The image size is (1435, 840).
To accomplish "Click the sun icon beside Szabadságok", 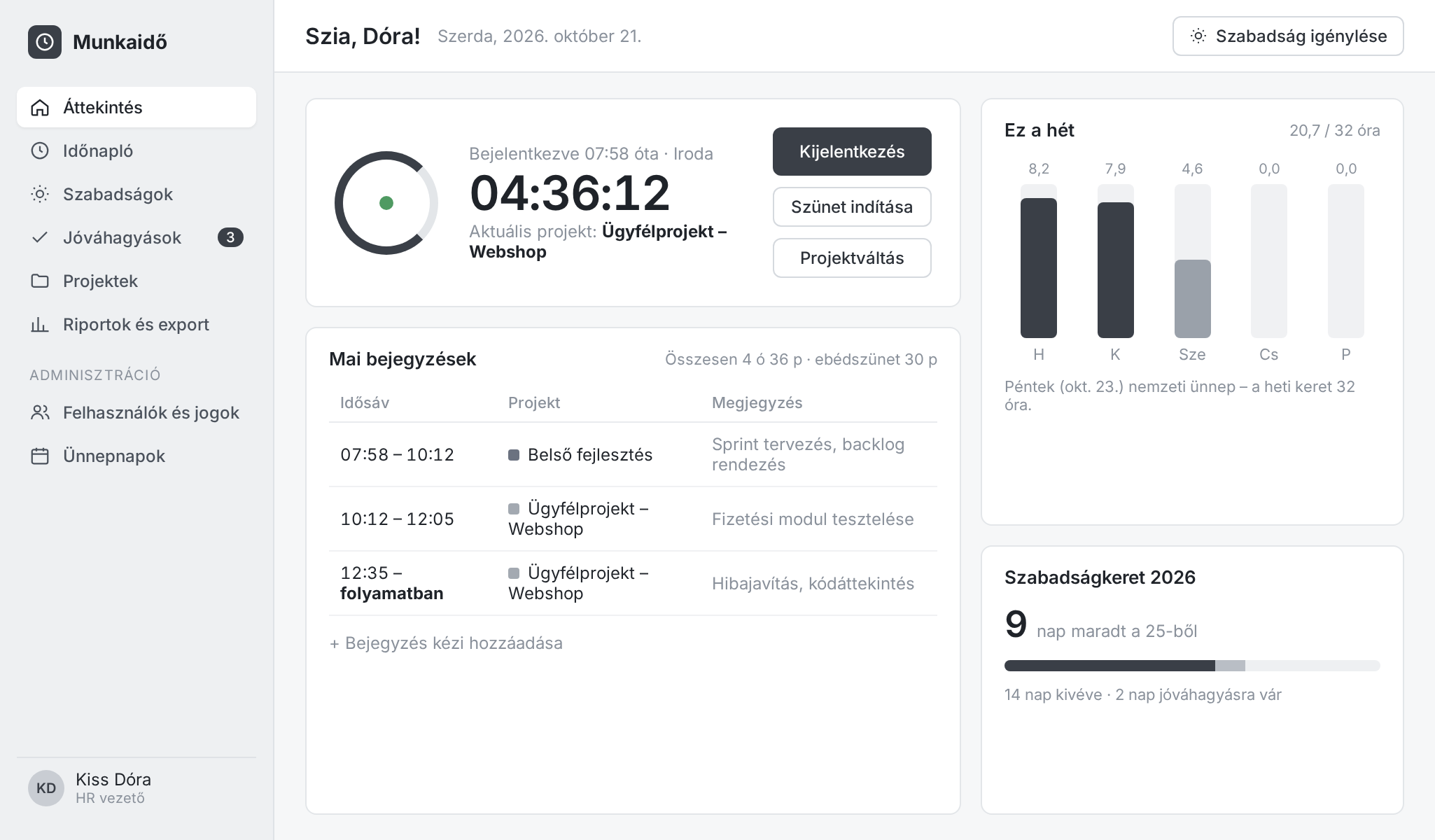I will [40, 194].
